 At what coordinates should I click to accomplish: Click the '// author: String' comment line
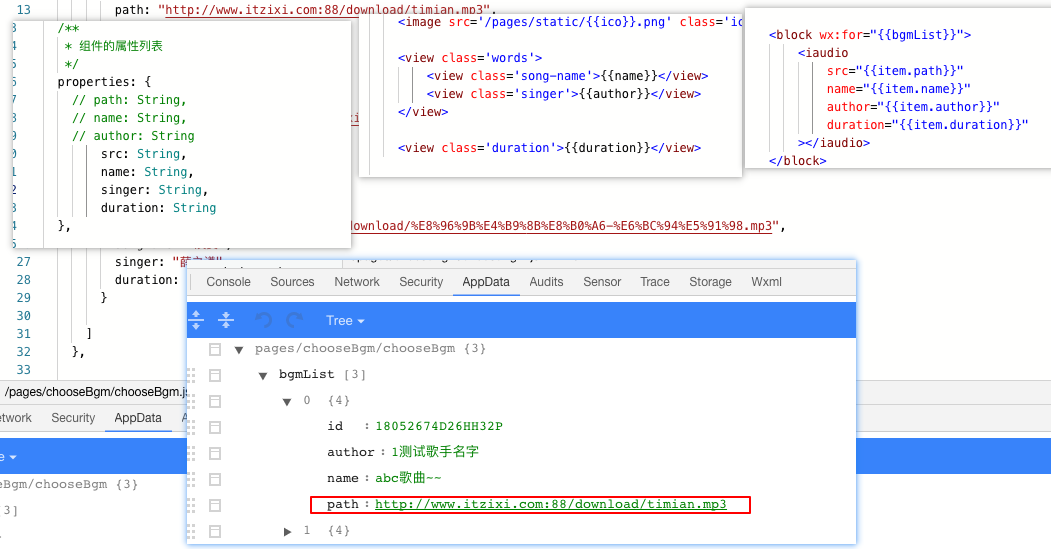pos(133,136)
